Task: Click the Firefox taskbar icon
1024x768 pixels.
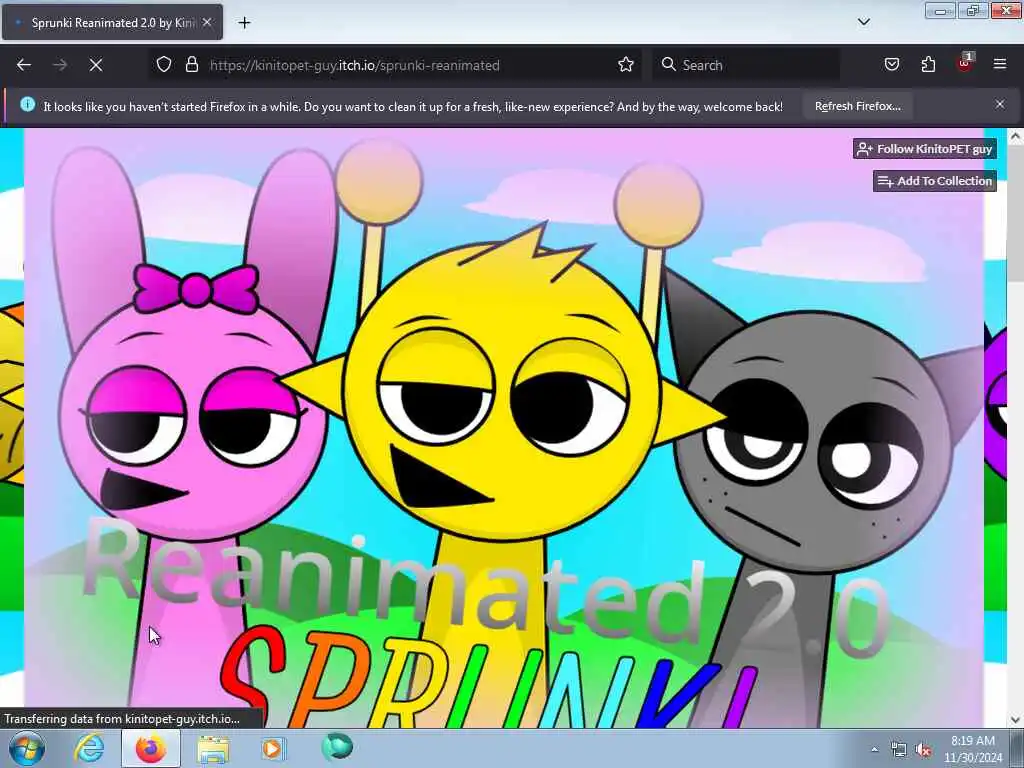Action: coord(151,748)
